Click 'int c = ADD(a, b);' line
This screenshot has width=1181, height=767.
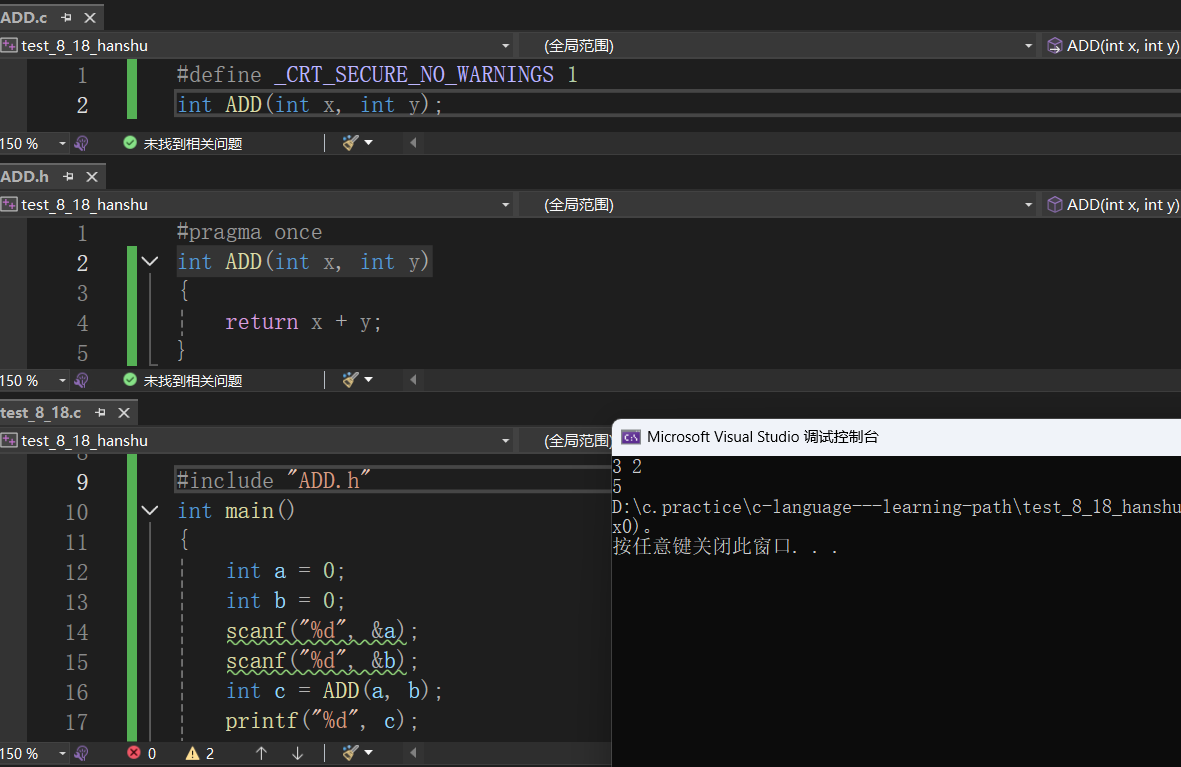[334, 691]
